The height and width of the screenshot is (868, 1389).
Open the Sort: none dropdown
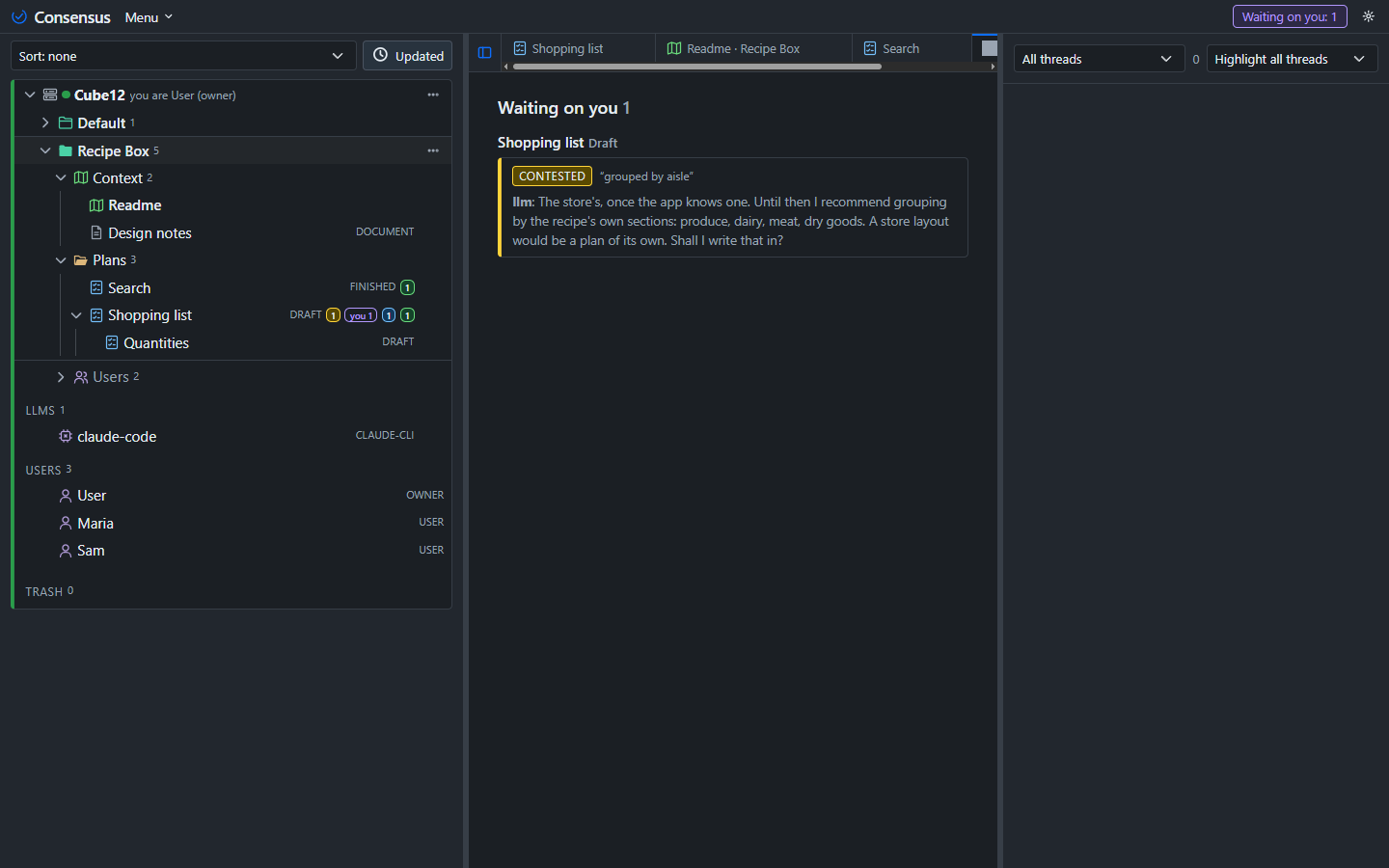tap(183, 56)
